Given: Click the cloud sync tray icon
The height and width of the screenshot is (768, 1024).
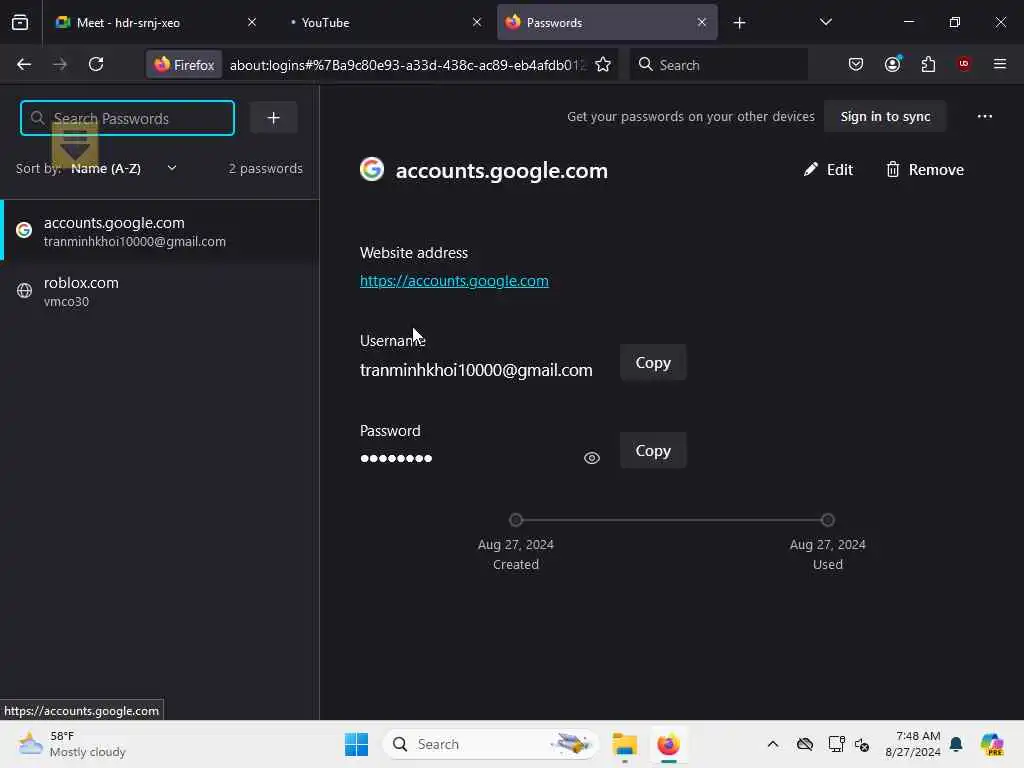Looking at the screenshot, I should (x=805, y=744).
